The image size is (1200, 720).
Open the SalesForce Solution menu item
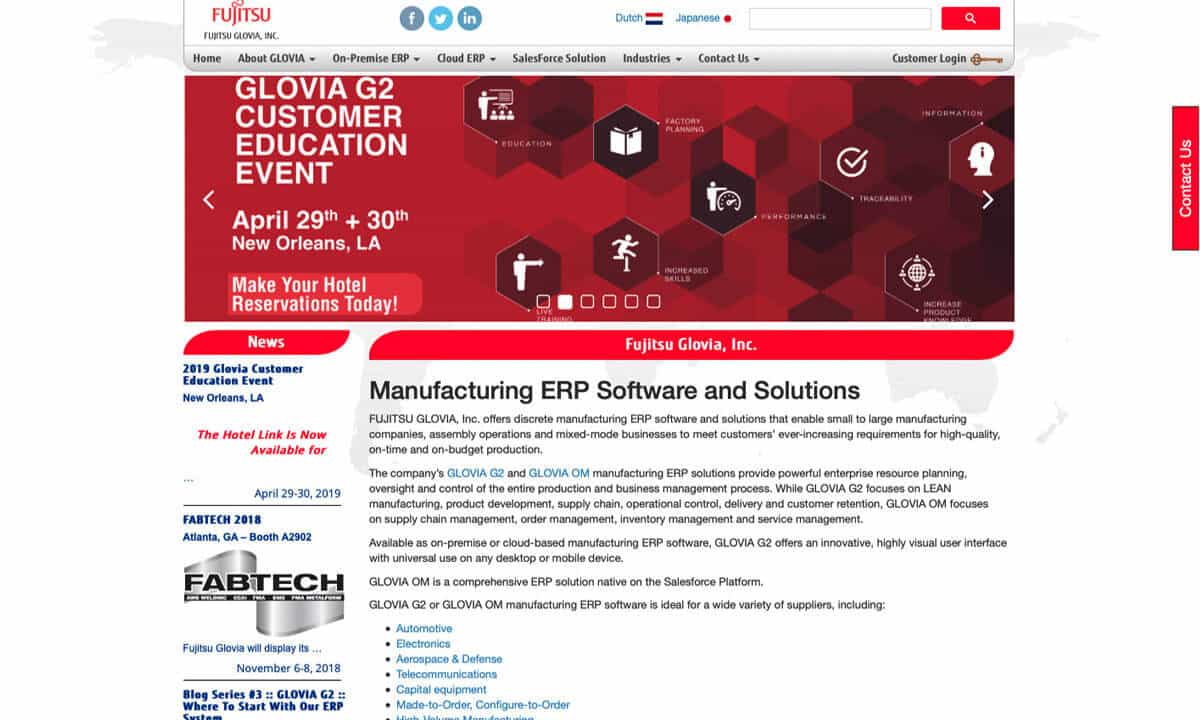click(x=559, y=58)
